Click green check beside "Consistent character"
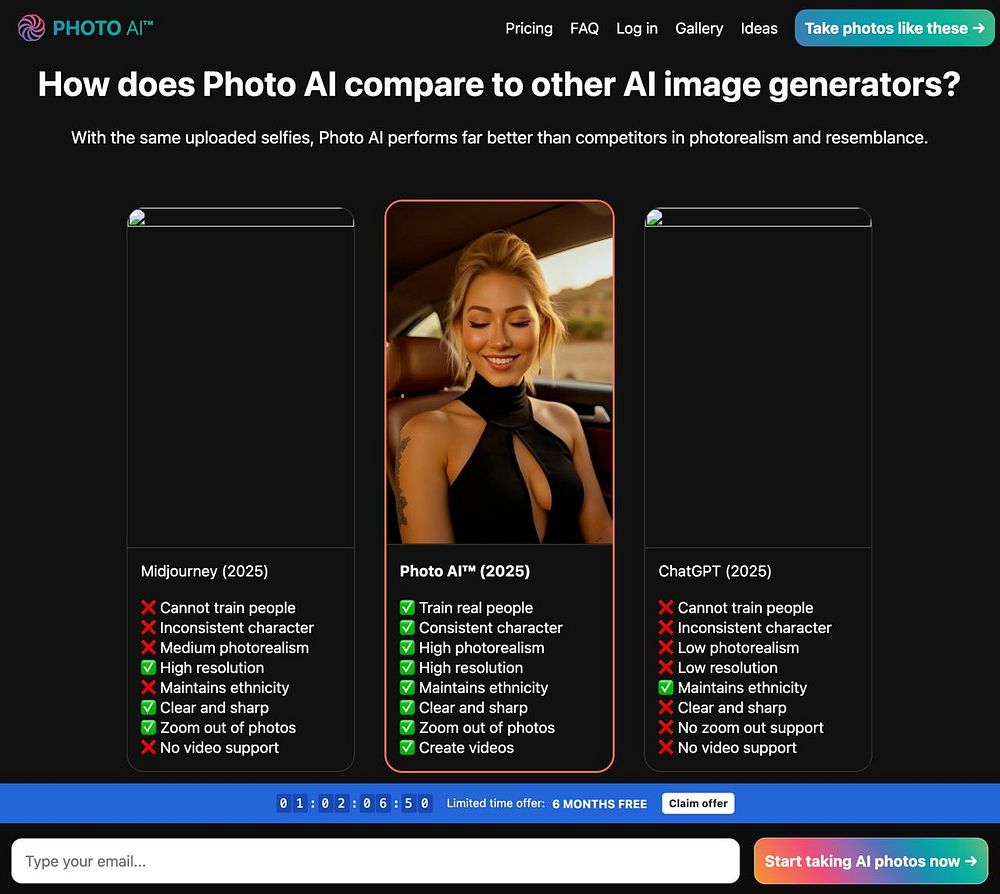Viewport: 1000px width, 894px height. [407, 627]
